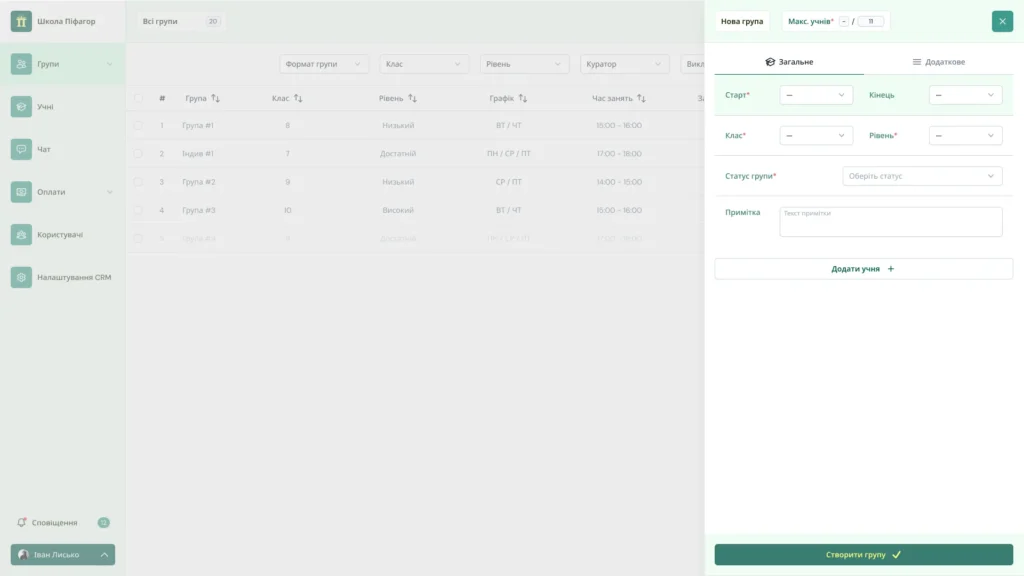Tick the checkbox for Індив #1 row
Viewport: 1024px width, 576px height.
pyautogui.click(x=138, y=153)
